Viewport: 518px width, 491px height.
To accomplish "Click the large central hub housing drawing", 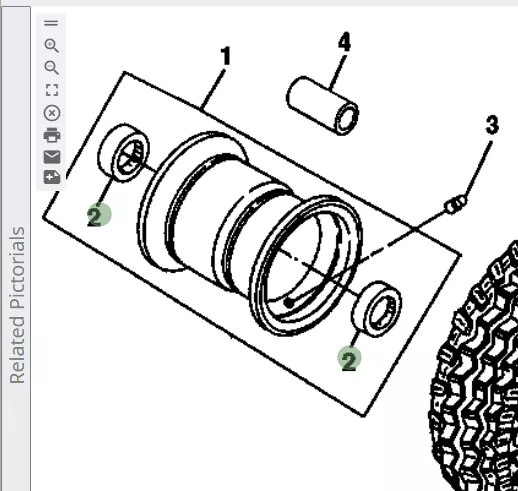I will click(250, 233).
